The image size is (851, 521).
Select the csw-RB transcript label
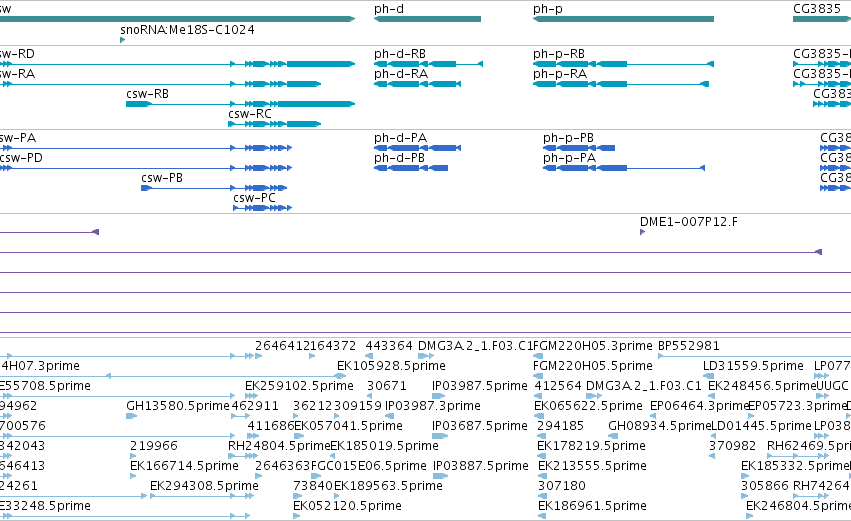(x=147, y=94)
